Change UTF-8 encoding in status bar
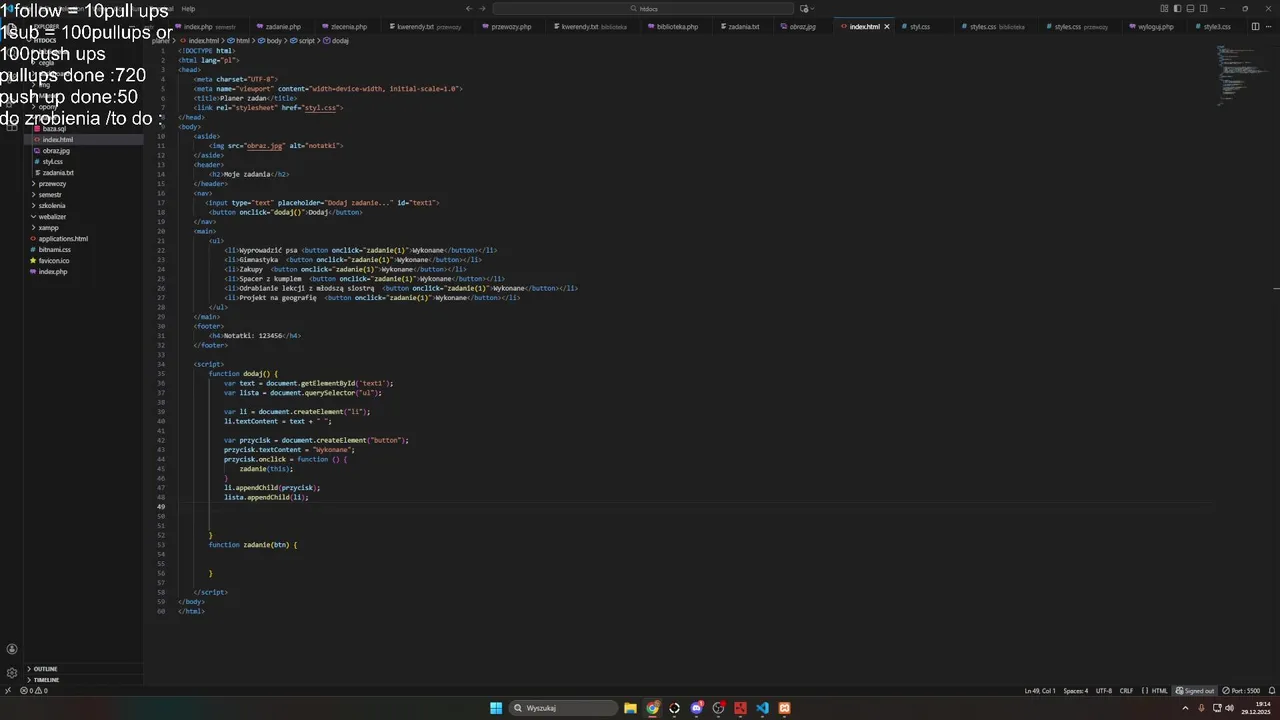Screen dimensions: 1280x720 [1104, 691]
